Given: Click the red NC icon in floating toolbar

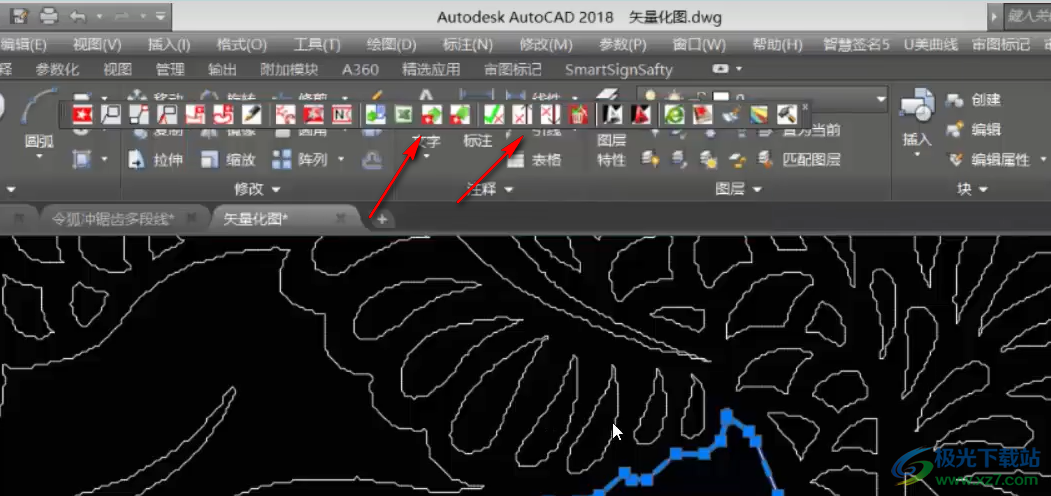Looking at the screenshot, I should [x=342, y=115].
